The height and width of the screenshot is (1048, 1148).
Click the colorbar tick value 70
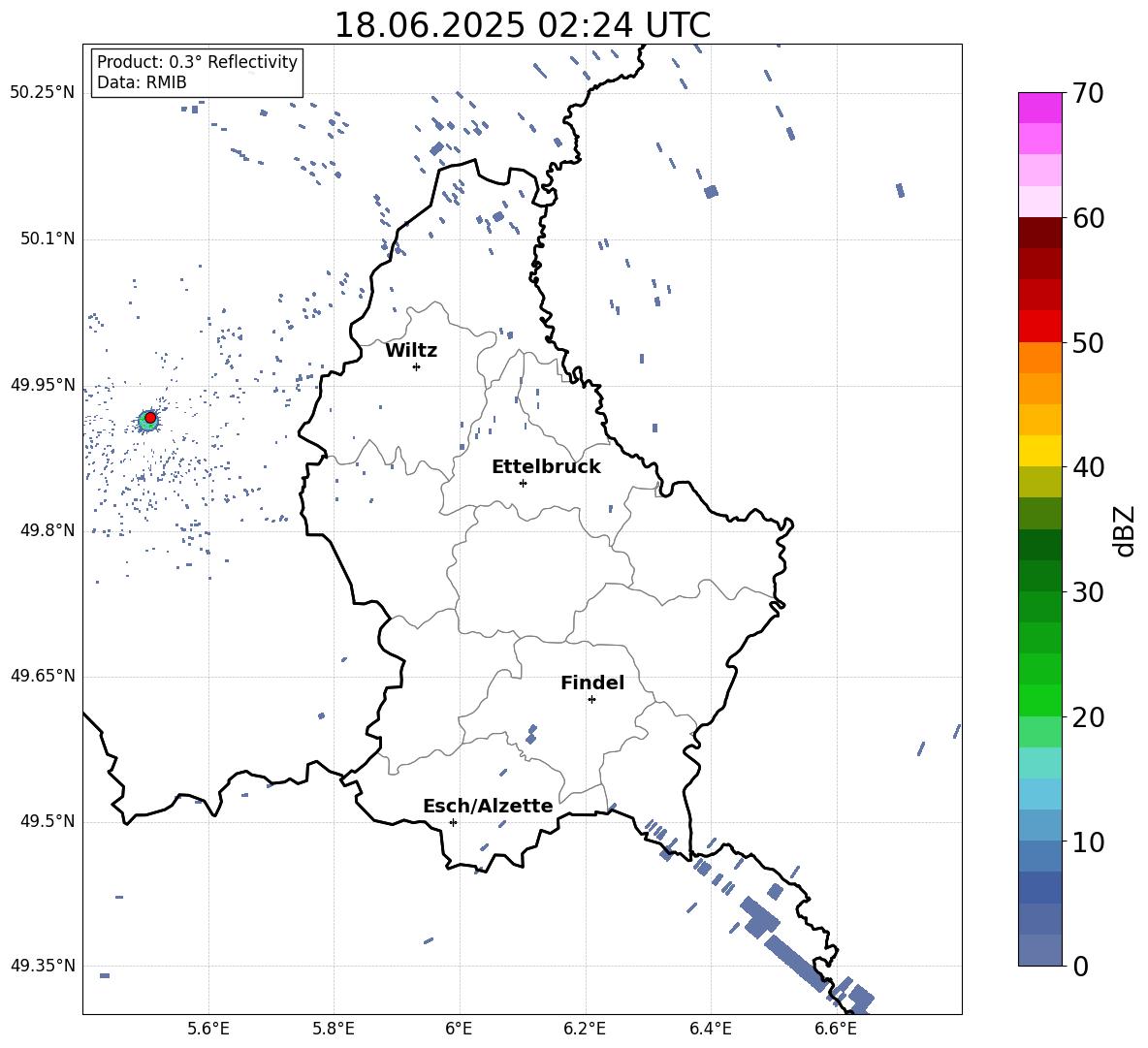pyautogui.click(x=1088, y=93)
